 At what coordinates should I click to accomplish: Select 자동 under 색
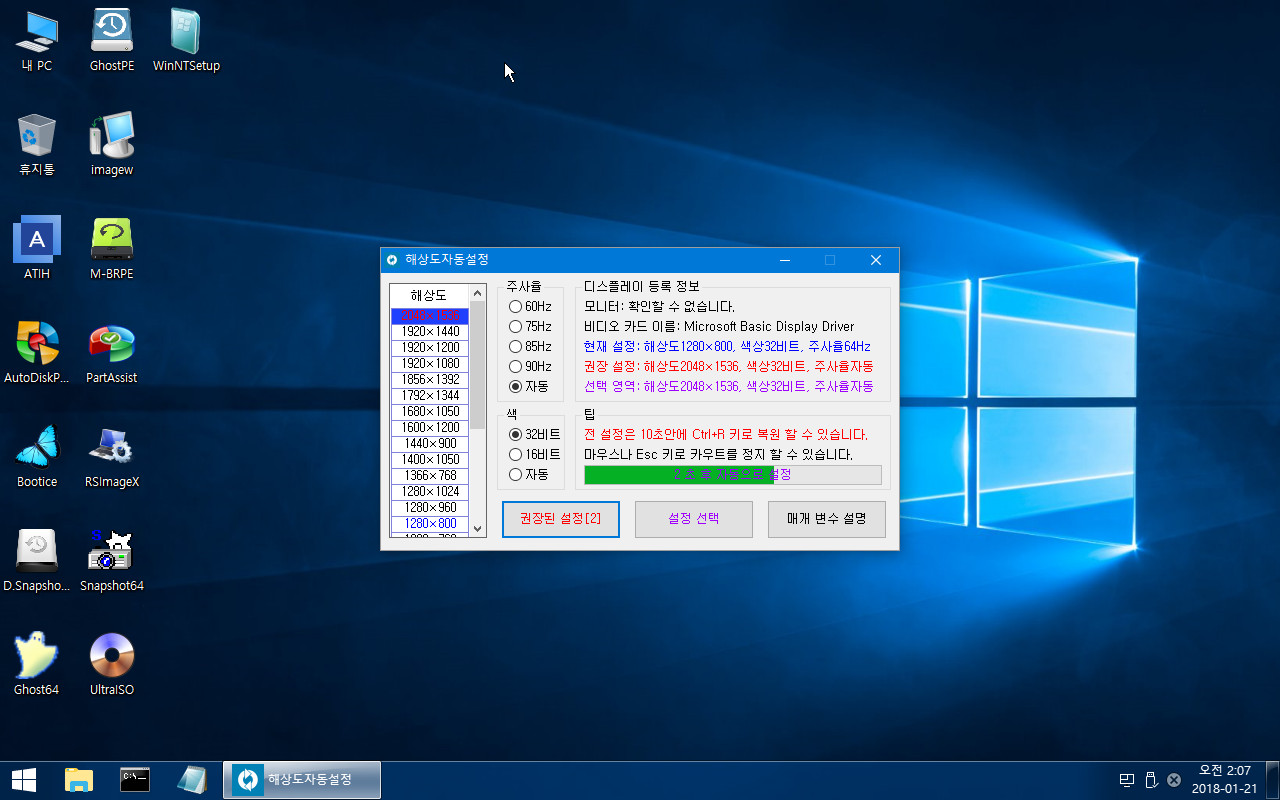point(529,474)
